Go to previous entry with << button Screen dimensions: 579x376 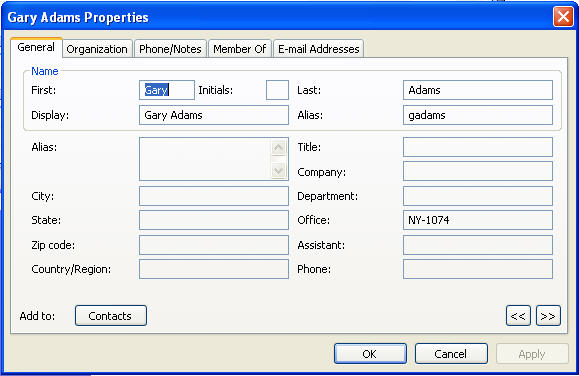pos(518,316)
